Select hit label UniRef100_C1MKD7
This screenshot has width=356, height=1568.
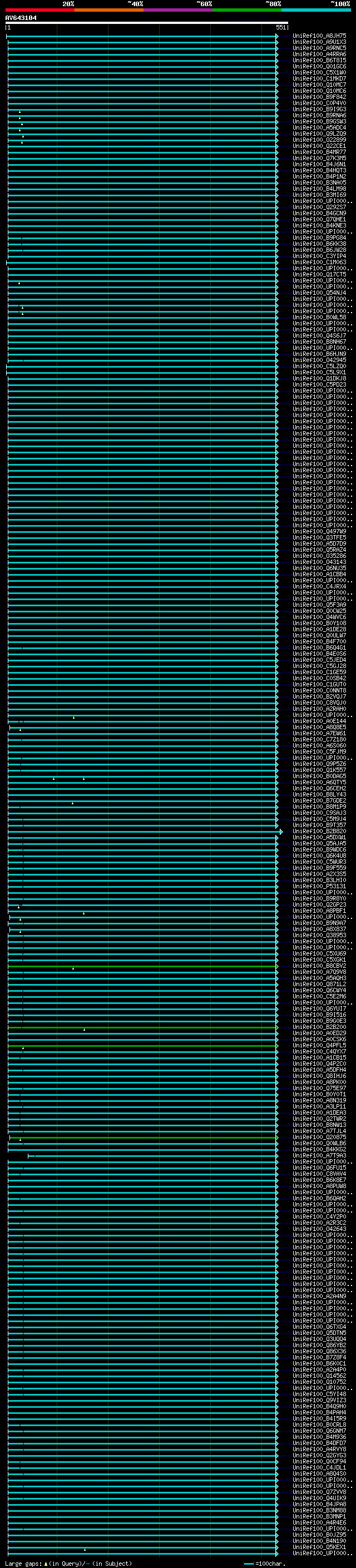[319, 78]
